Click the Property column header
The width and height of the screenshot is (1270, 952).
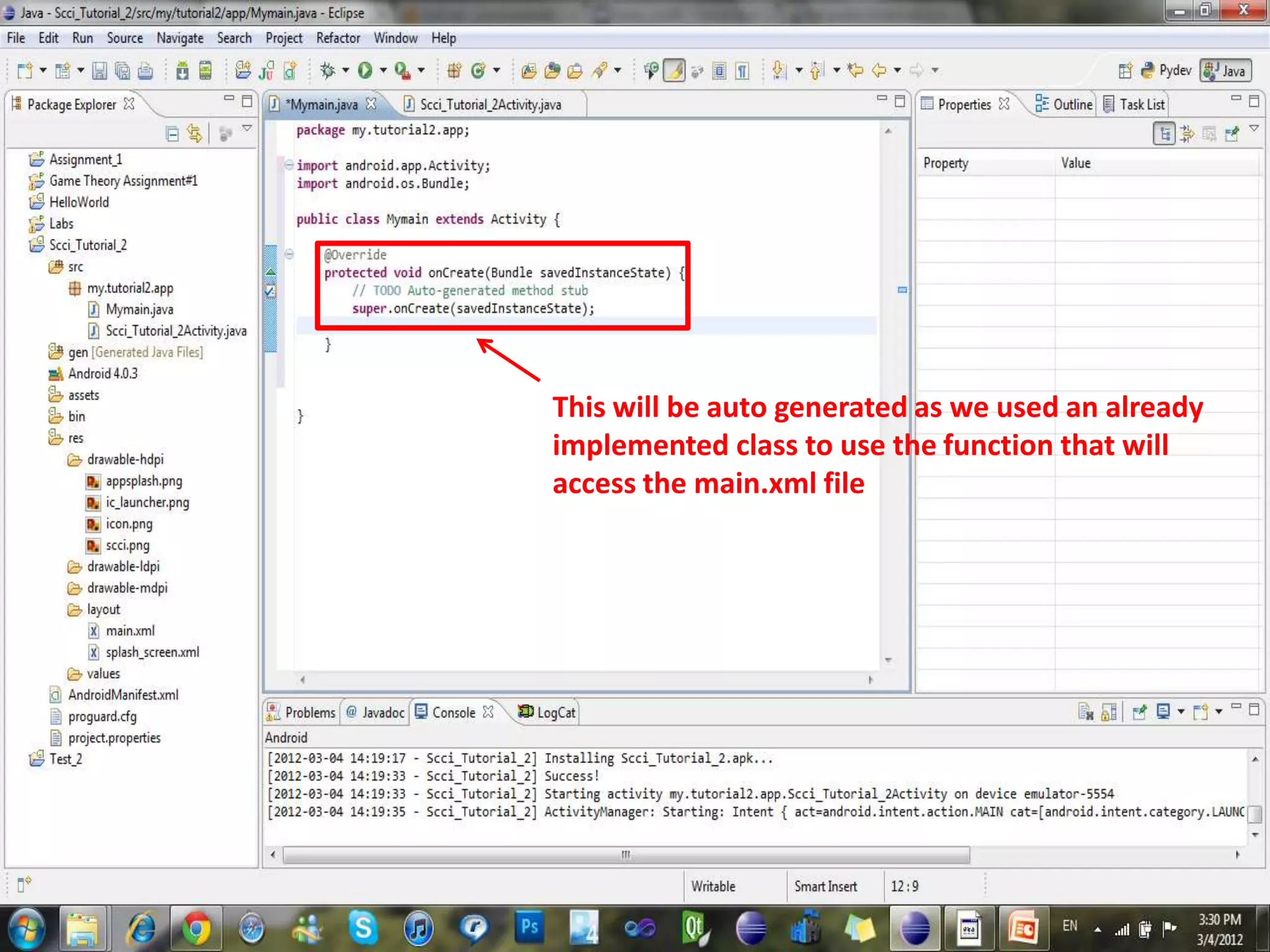[987, 163]
